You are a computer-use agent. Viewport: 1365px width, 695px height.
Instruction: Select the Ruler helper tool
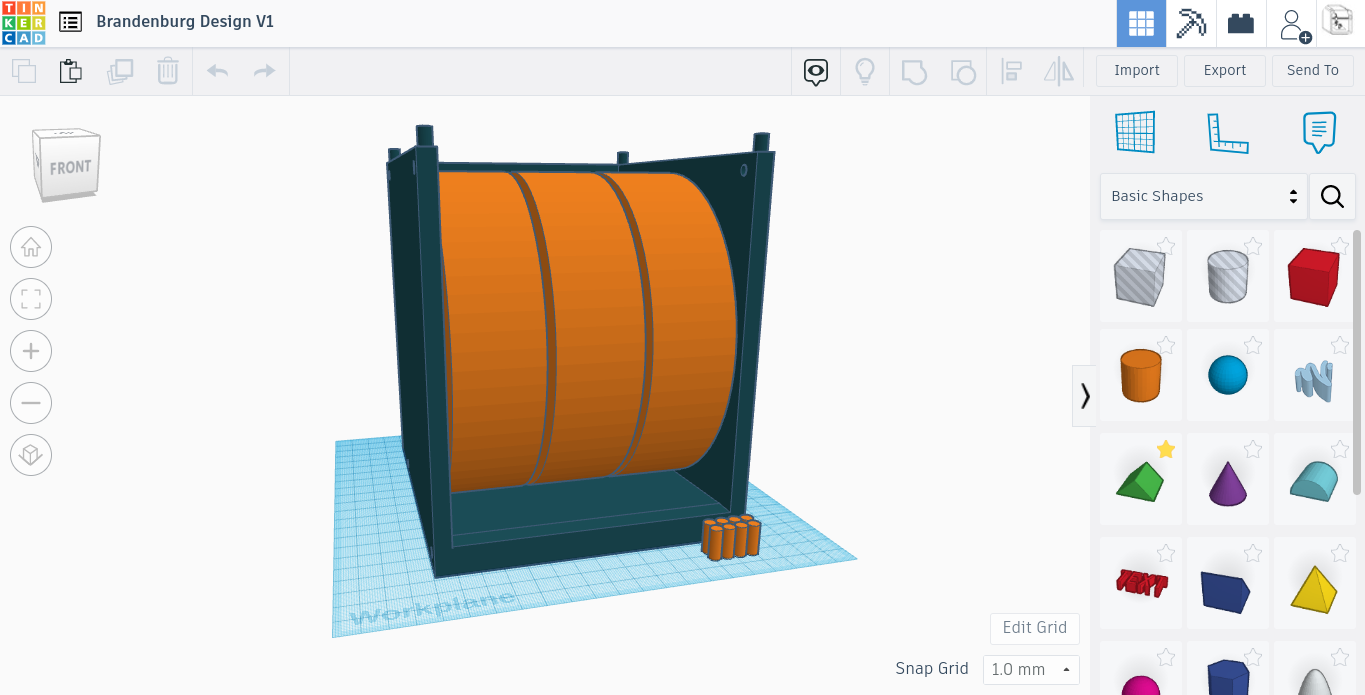point(1228,131)
